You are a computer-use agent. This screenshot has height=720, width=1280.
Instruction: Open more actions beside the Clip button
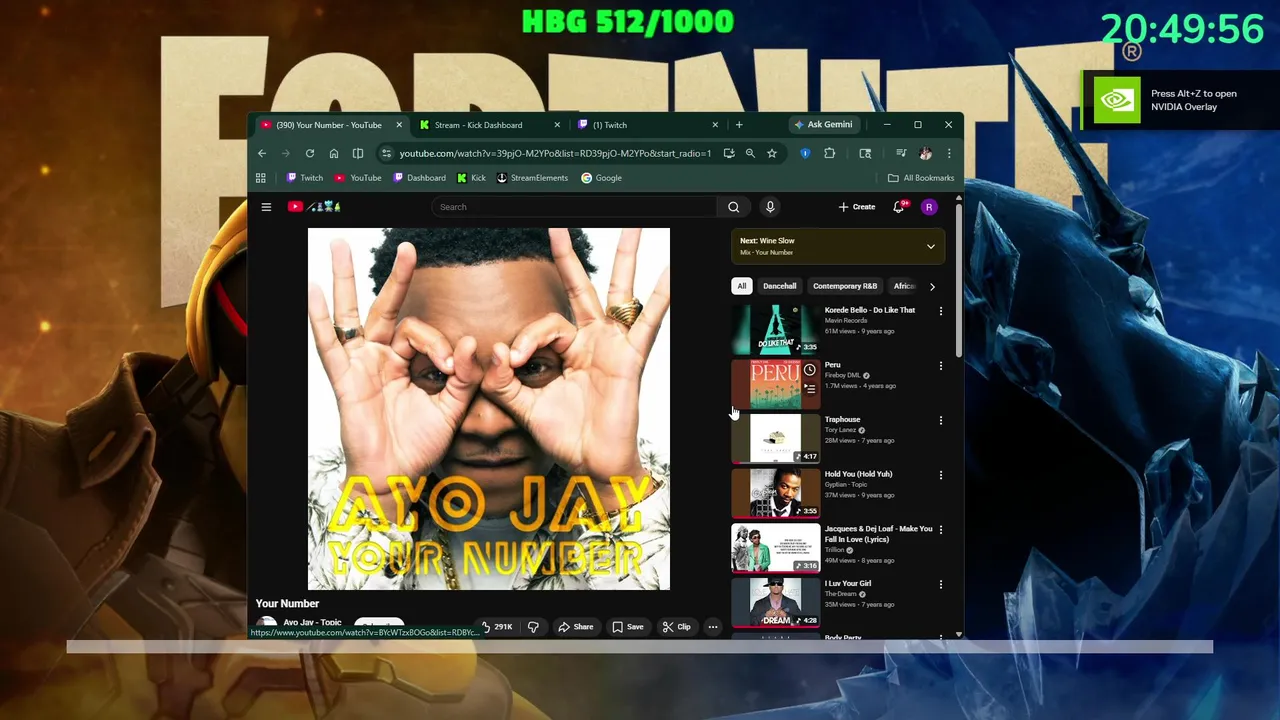(713, 627)
